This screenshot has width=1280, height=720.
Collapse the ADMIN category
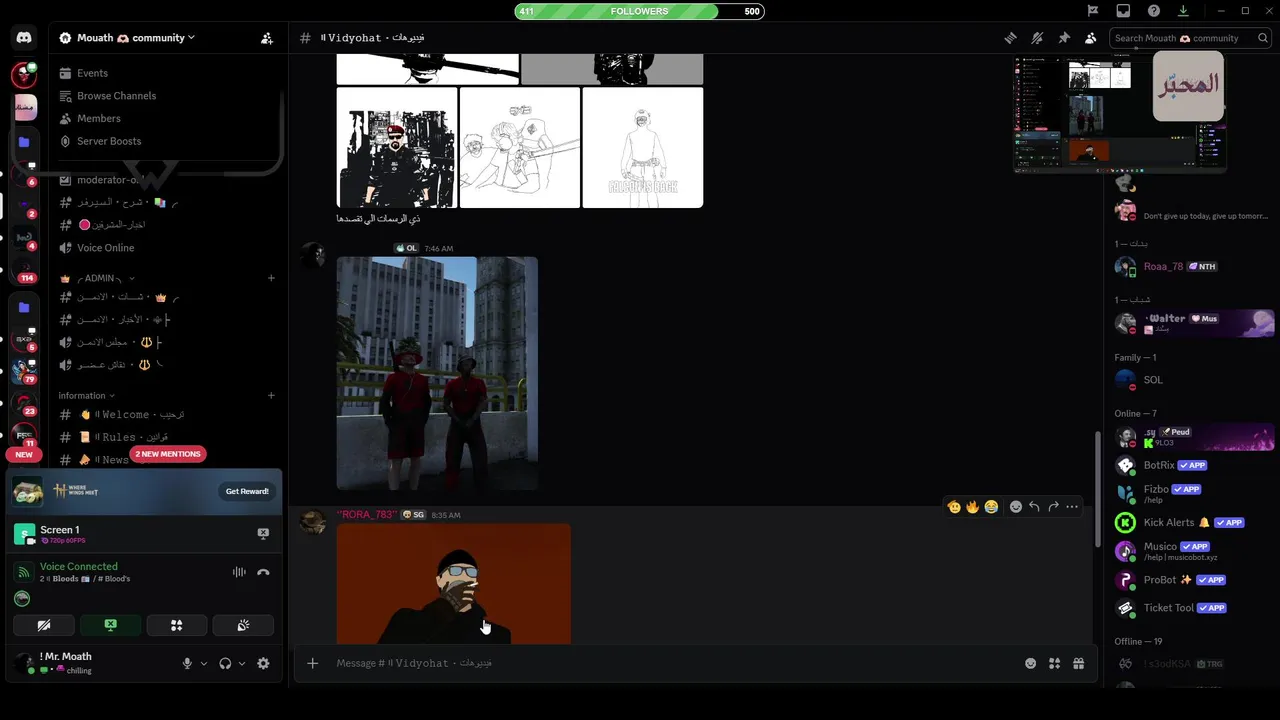(97, 278)
